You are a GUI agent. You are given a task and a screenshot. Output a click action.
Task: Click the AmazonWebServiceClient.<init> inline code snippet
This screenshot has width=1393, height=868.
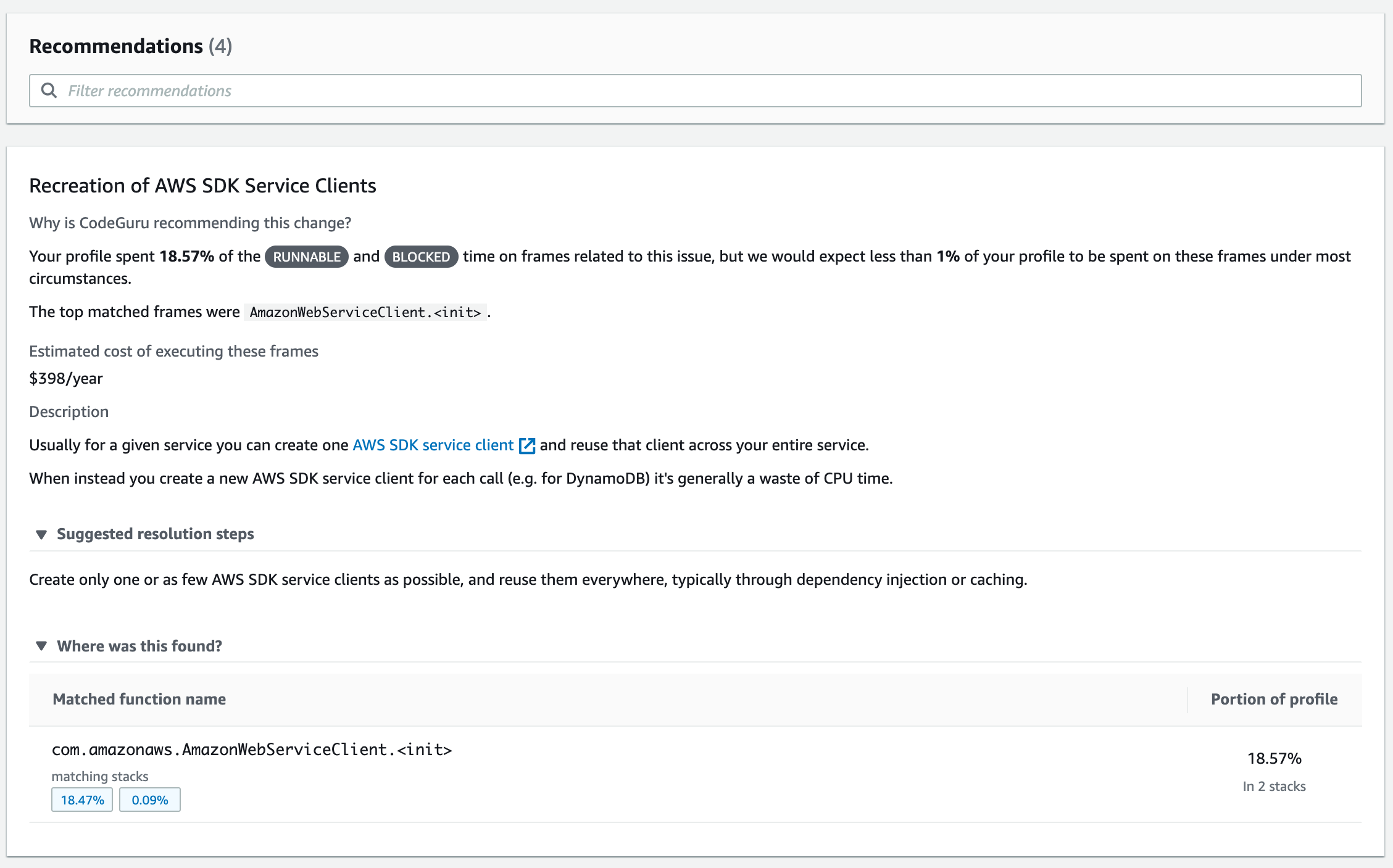(365, 312)
